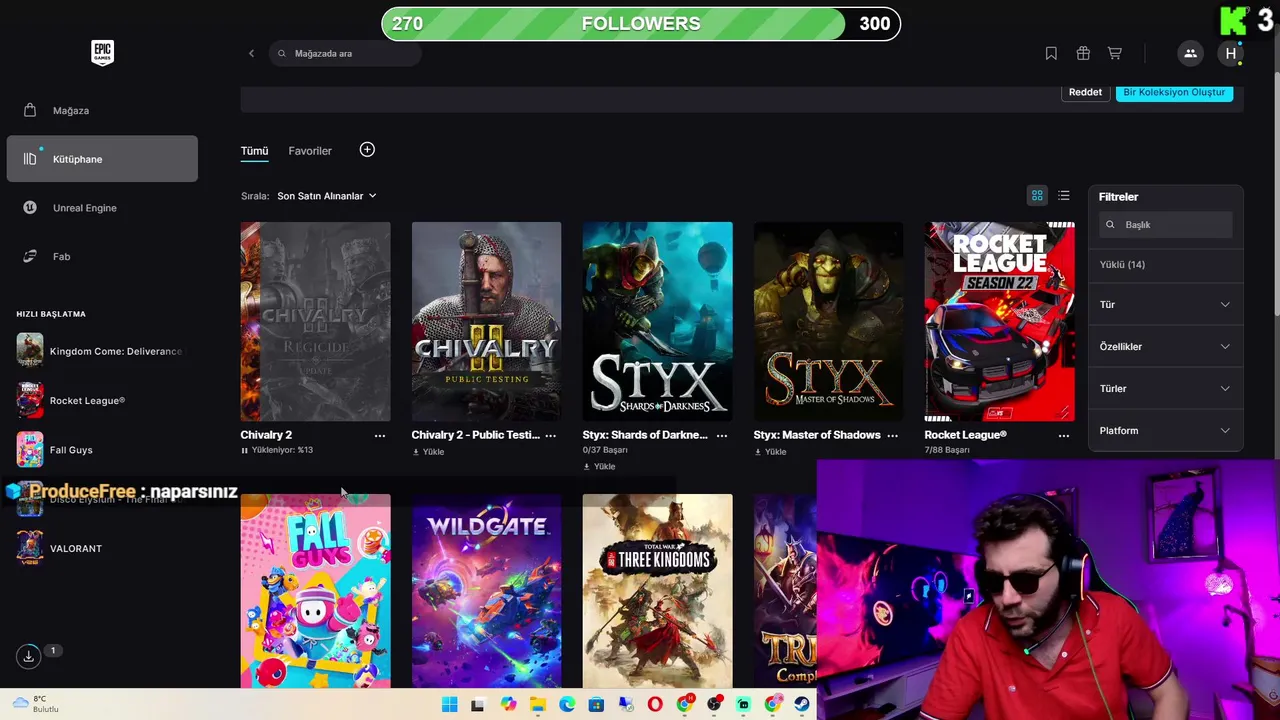Open Opera browser from the taskbar
Viewport: 1280px width, 720px height.
[x=656, y=704]
